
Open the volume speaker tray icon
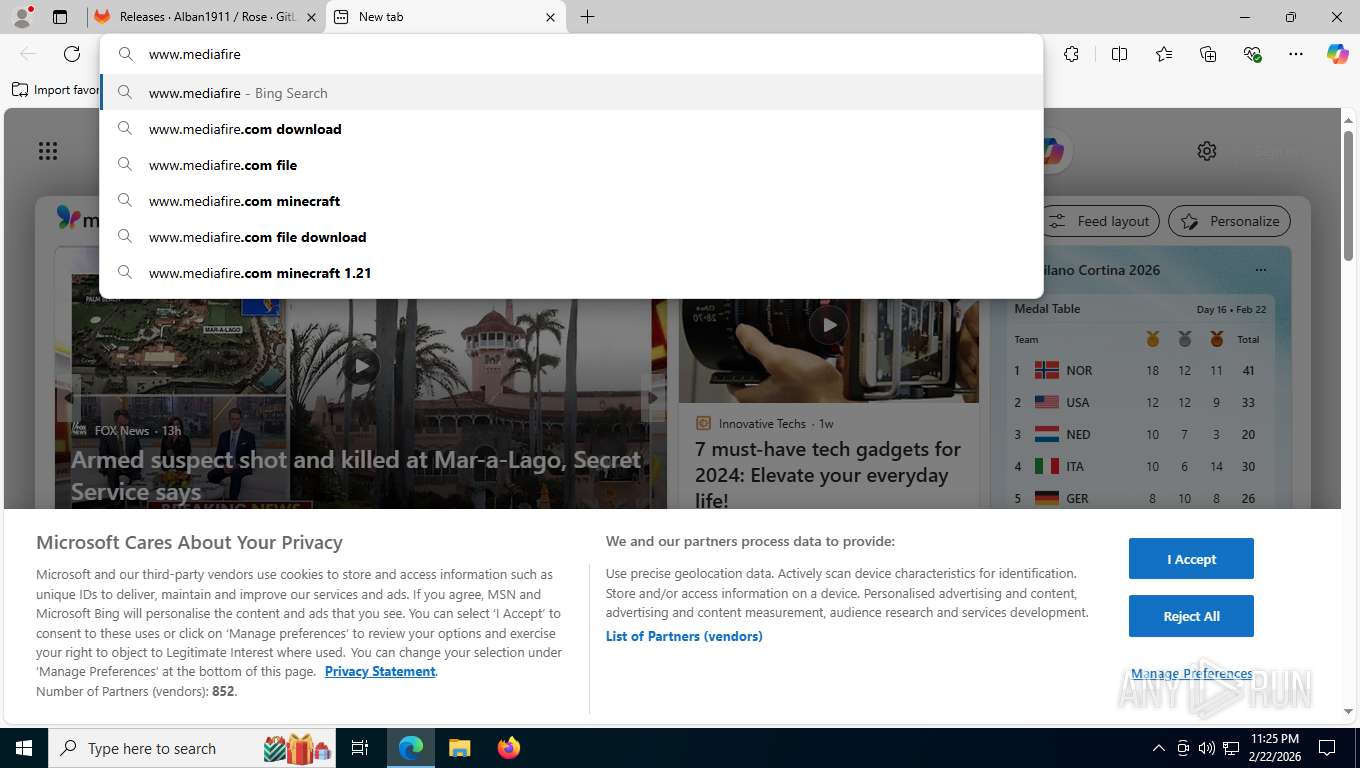click(x=1207, y=748)
